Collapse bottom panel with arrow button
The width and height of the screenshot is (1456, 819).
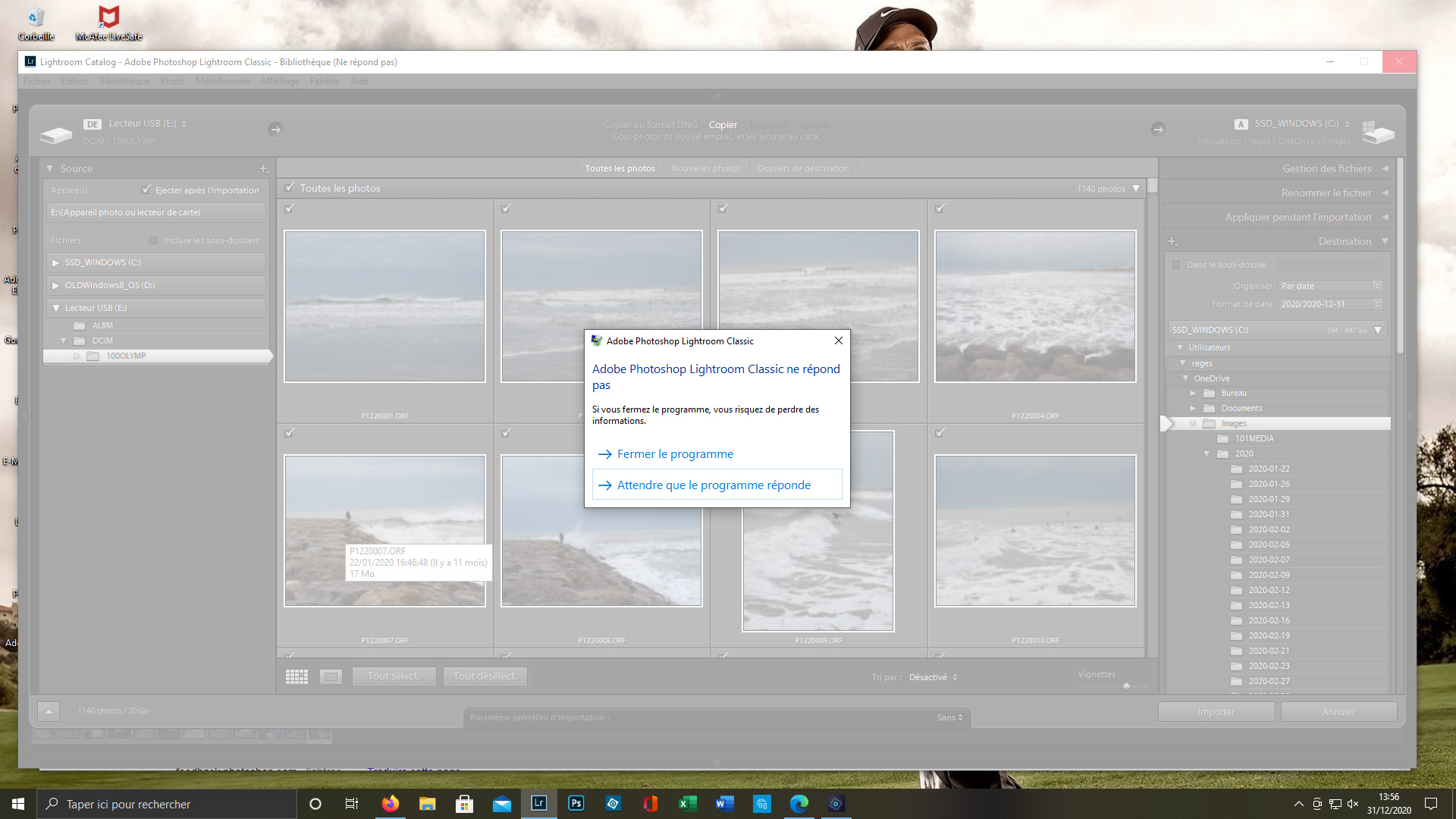click(x=49, y=711)
